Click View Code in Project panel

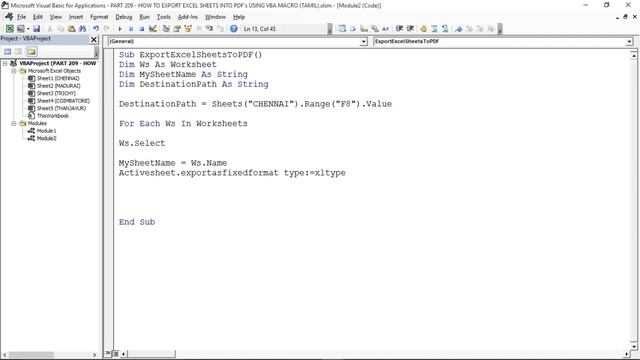point(8,51)
